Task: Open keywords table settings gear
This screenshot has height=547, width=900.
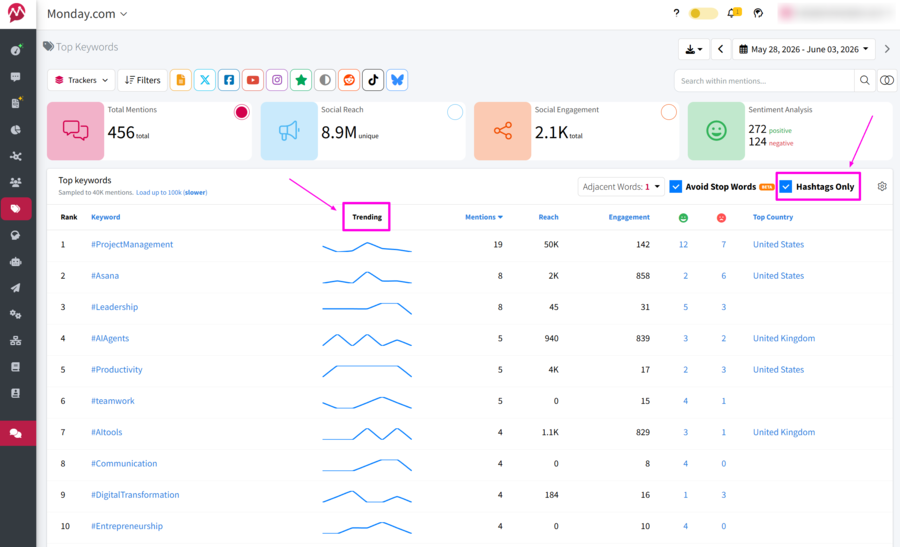Action: 882,187
